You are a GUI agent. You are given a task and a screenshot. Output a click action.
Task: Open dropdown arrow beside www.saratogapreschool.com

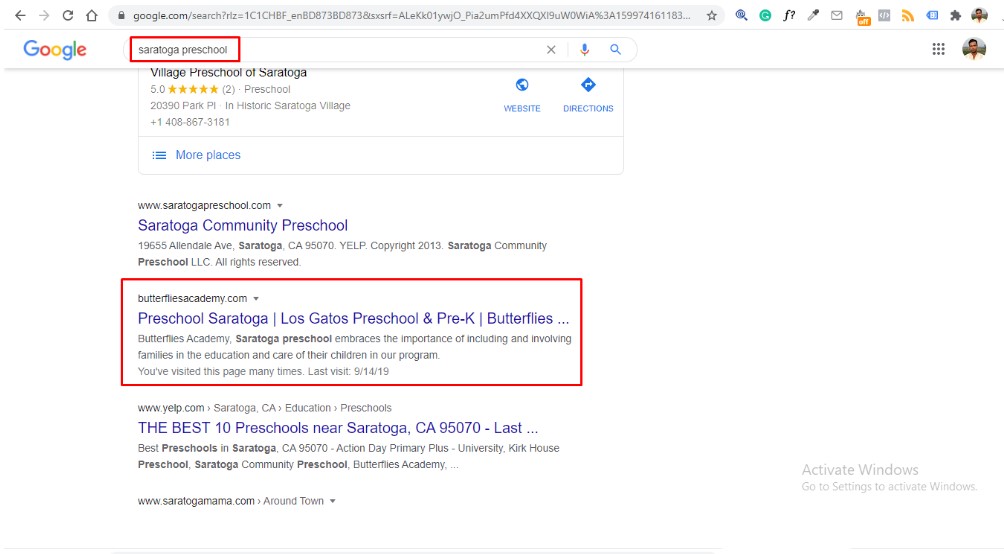click(280, 206)
